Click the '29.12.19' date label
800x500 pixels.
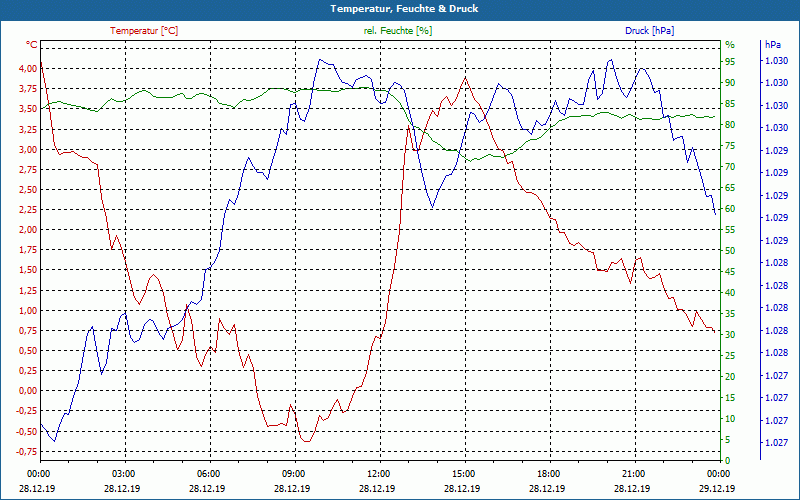pyautogui.click(x=717, y=488)
